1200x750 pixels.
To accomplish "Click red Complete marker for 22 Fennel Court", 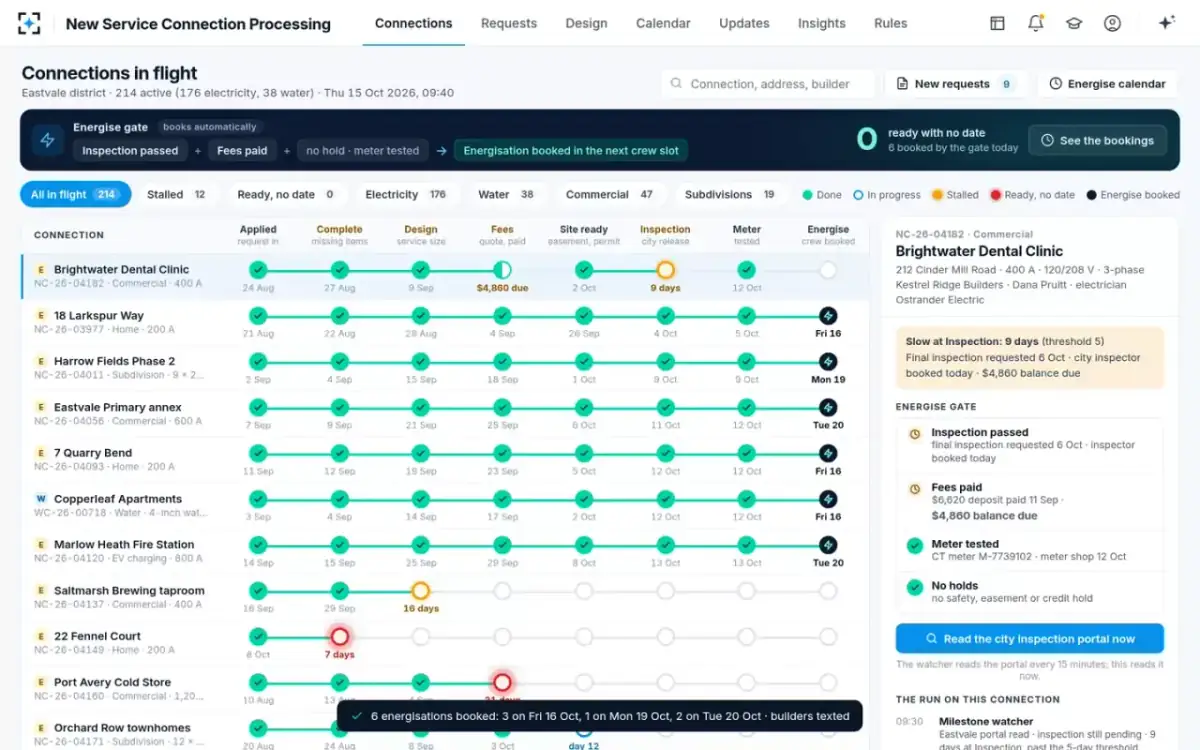I will [x=340, y=636].
